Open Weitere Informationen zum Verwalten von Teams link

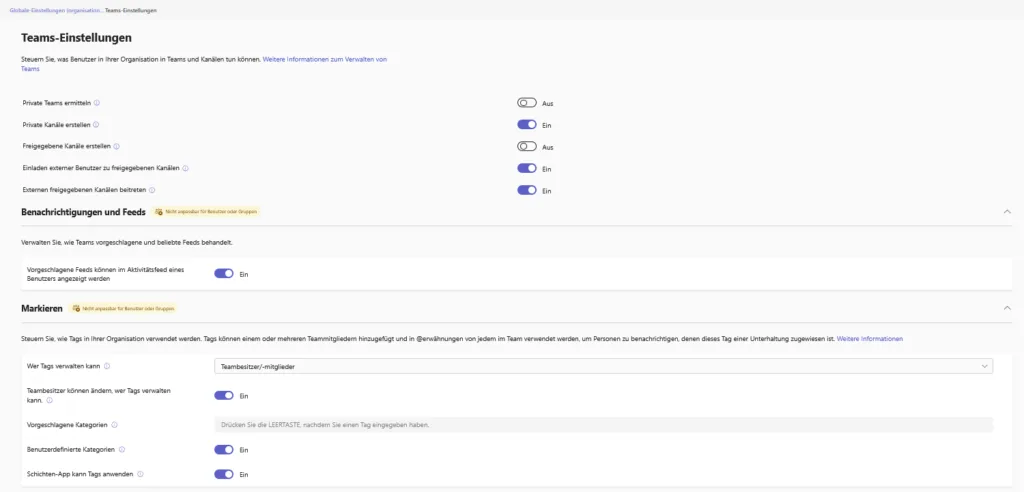coord(324,60)
